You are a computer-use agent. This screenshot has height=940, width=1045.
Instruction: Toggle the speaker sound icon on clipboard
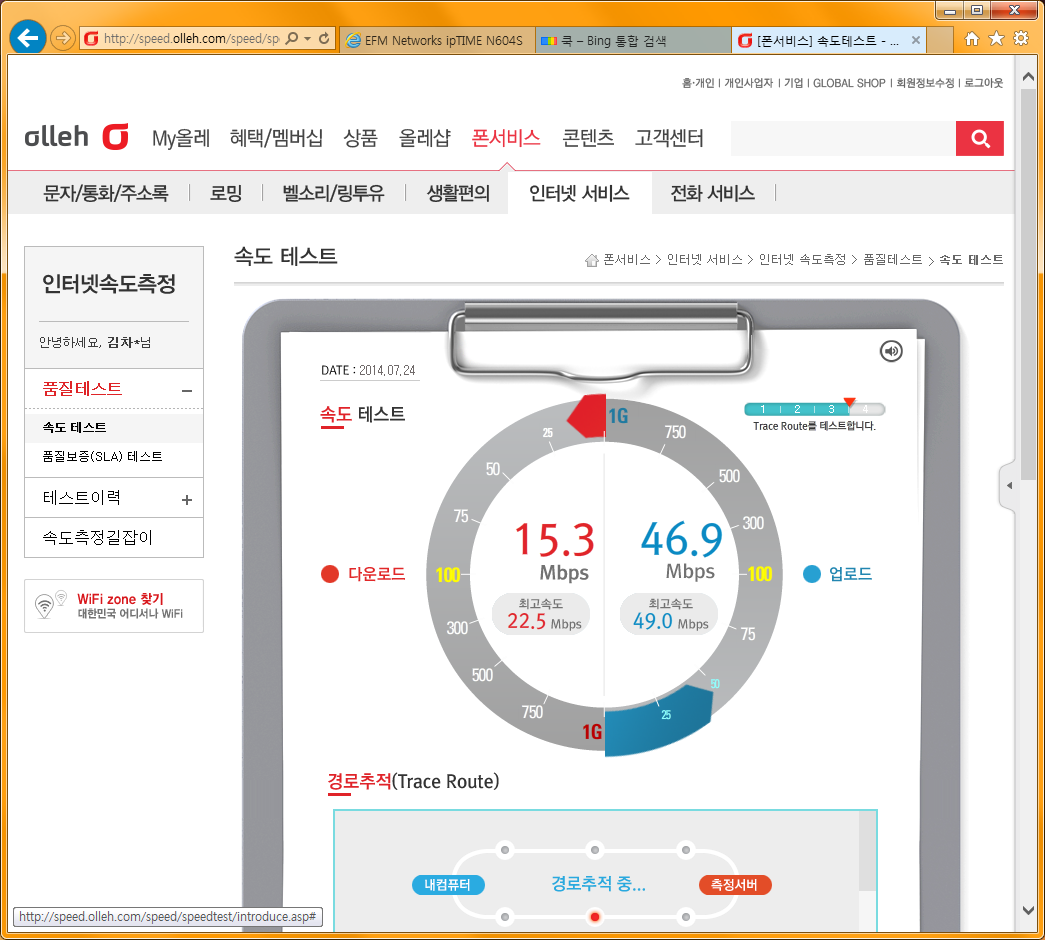[891, 351]
